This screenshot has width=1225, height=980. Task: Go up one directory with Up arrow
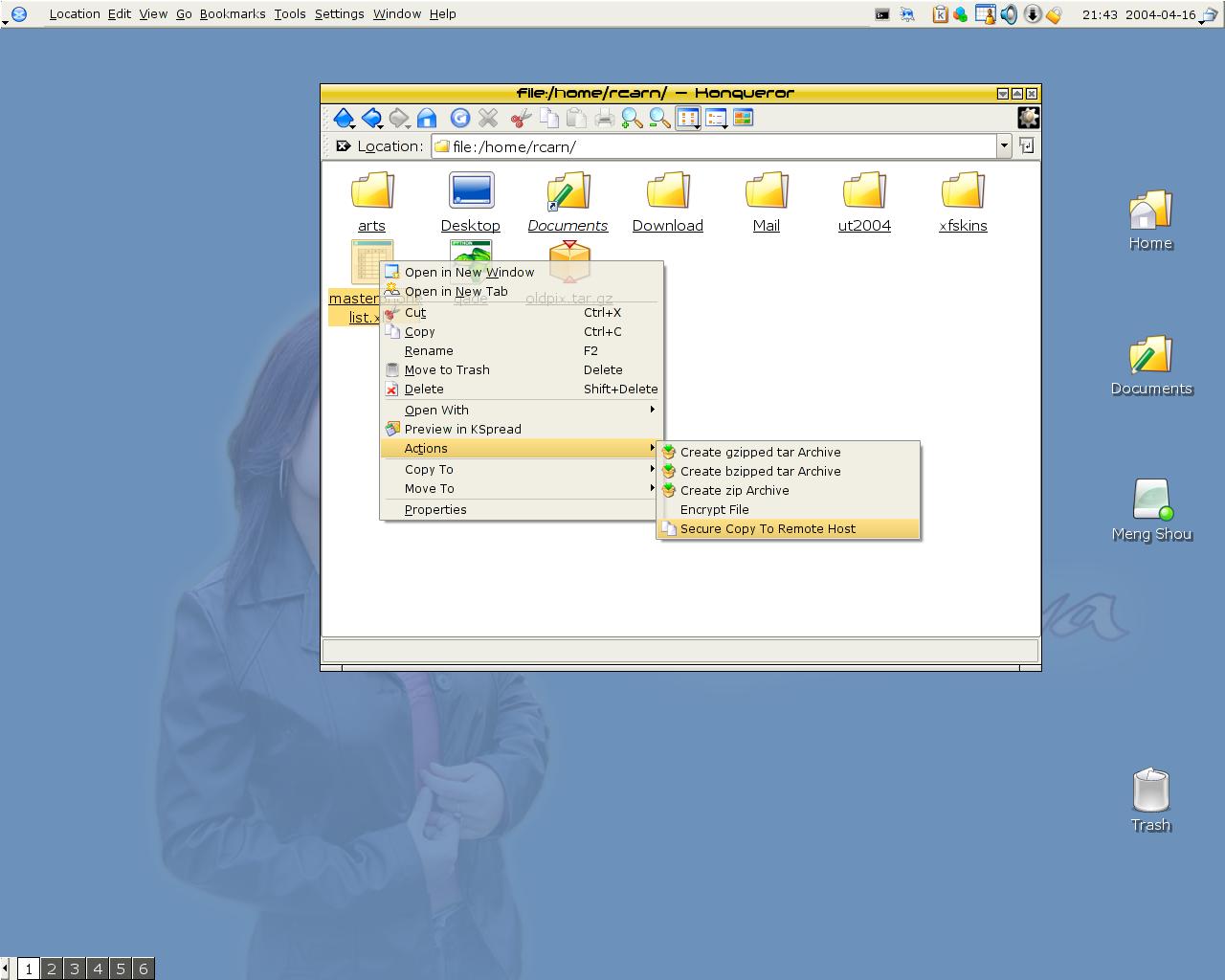coord(344,118)
